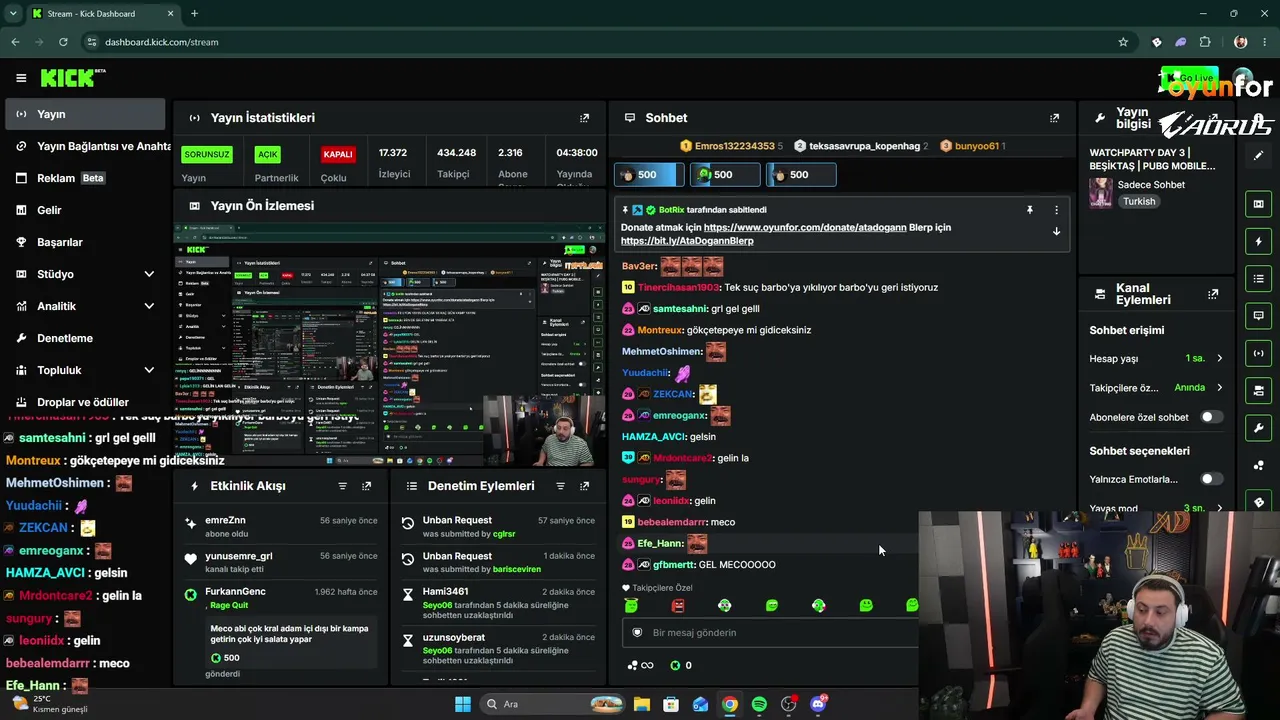Reload the Kick dashboard page

(63, 42)
